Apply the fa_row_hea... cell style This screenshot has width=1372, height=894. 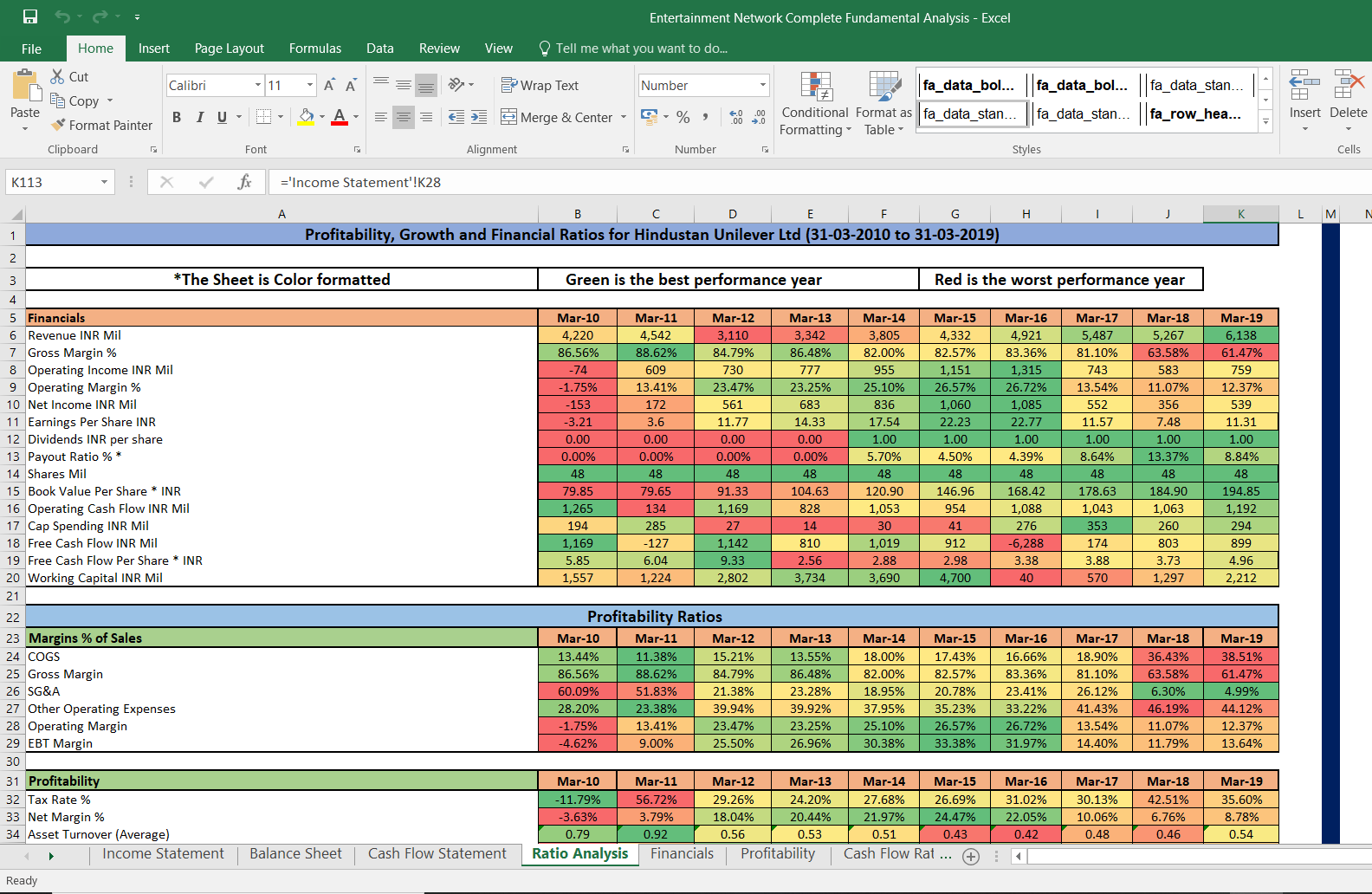pyautogui.click(x=1196, y=113)
